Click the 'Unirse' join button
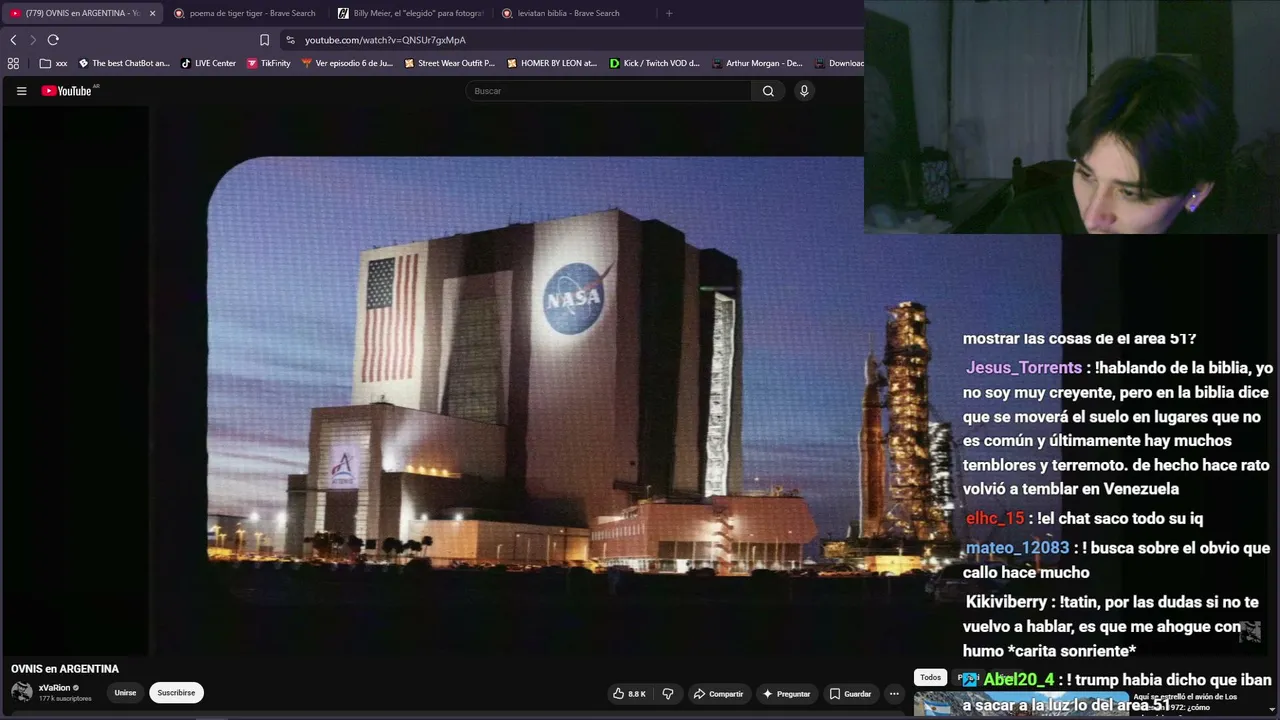Image resolution: width=1280 pixels, height=720 pixels. pyautogui.click(x=125, y=693)
